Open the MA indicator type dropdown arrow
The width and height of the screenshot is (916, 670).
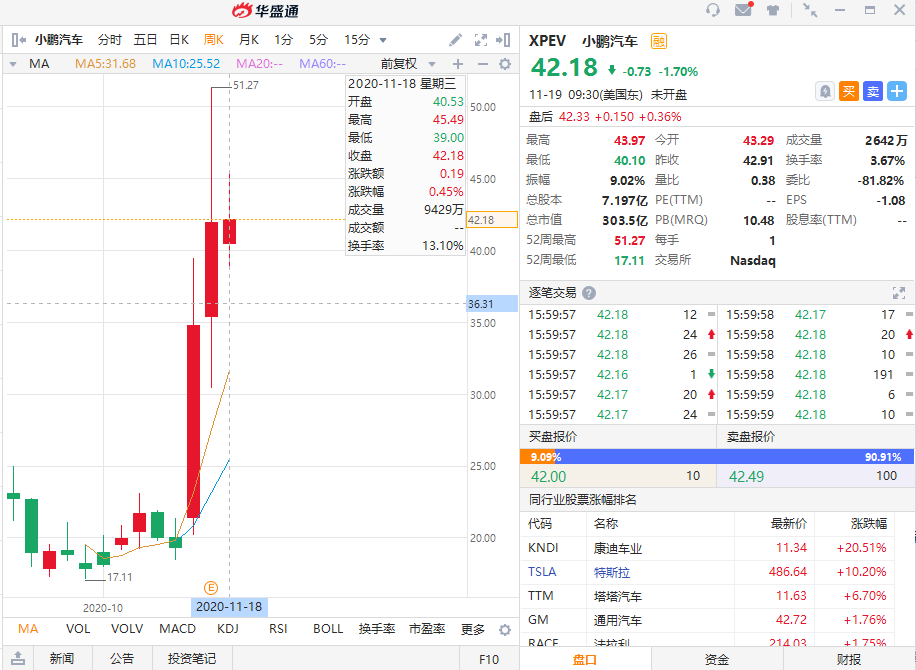coord(13,64)
